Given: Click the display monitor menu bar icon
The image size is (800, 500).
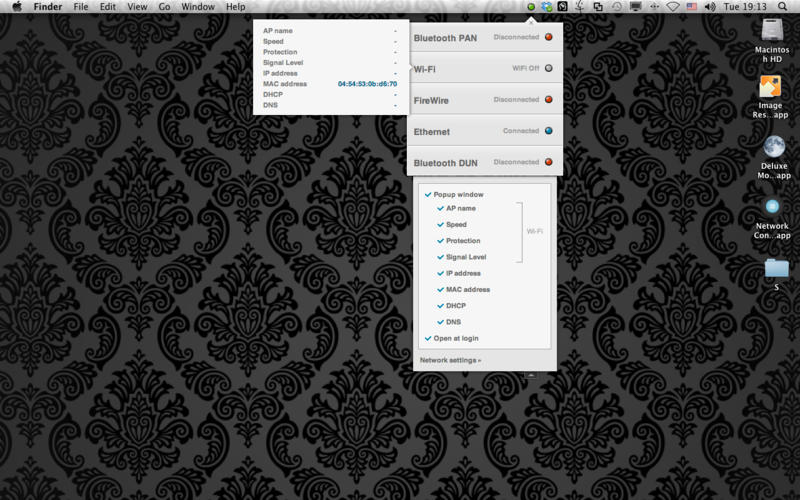Looking at the screenshot, I should (636, 7).
